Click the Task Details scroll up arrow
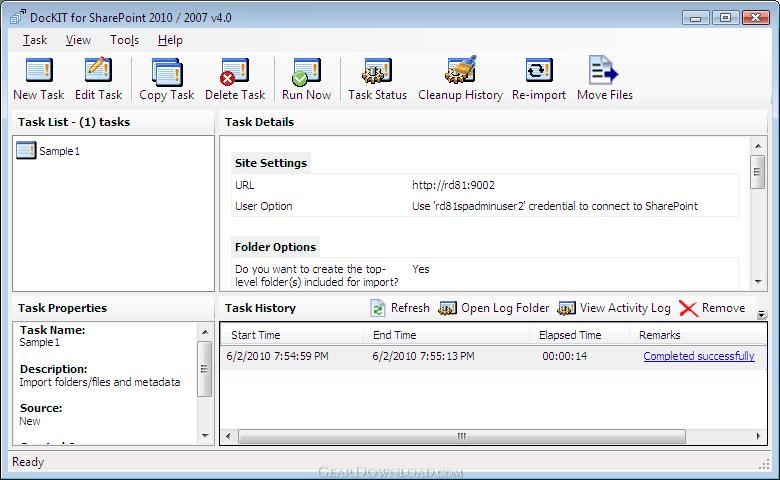Viewport: 780px width, 480px height. [758, 146]
